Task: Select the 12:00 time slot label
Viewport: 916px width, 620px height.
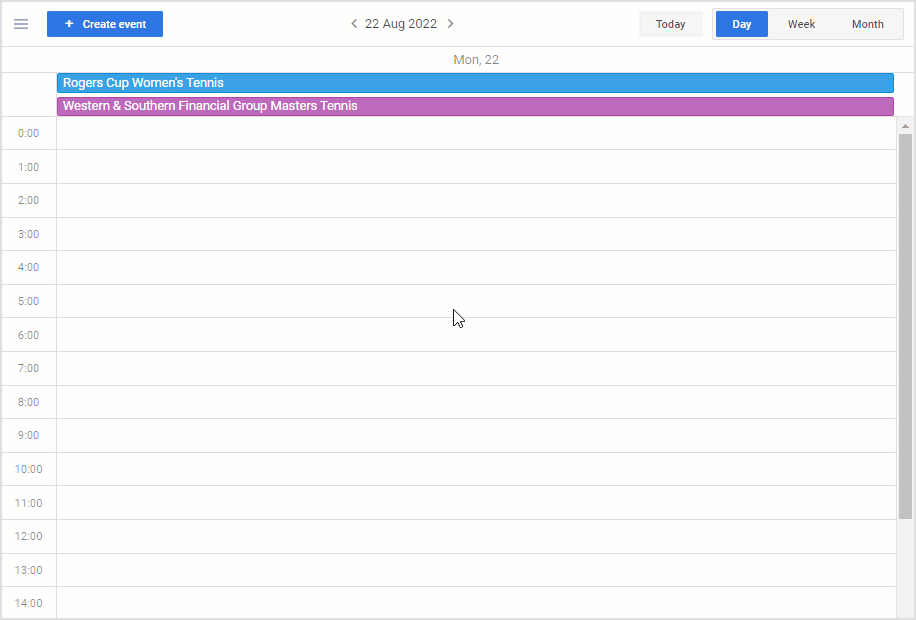Action: [28, 536]
